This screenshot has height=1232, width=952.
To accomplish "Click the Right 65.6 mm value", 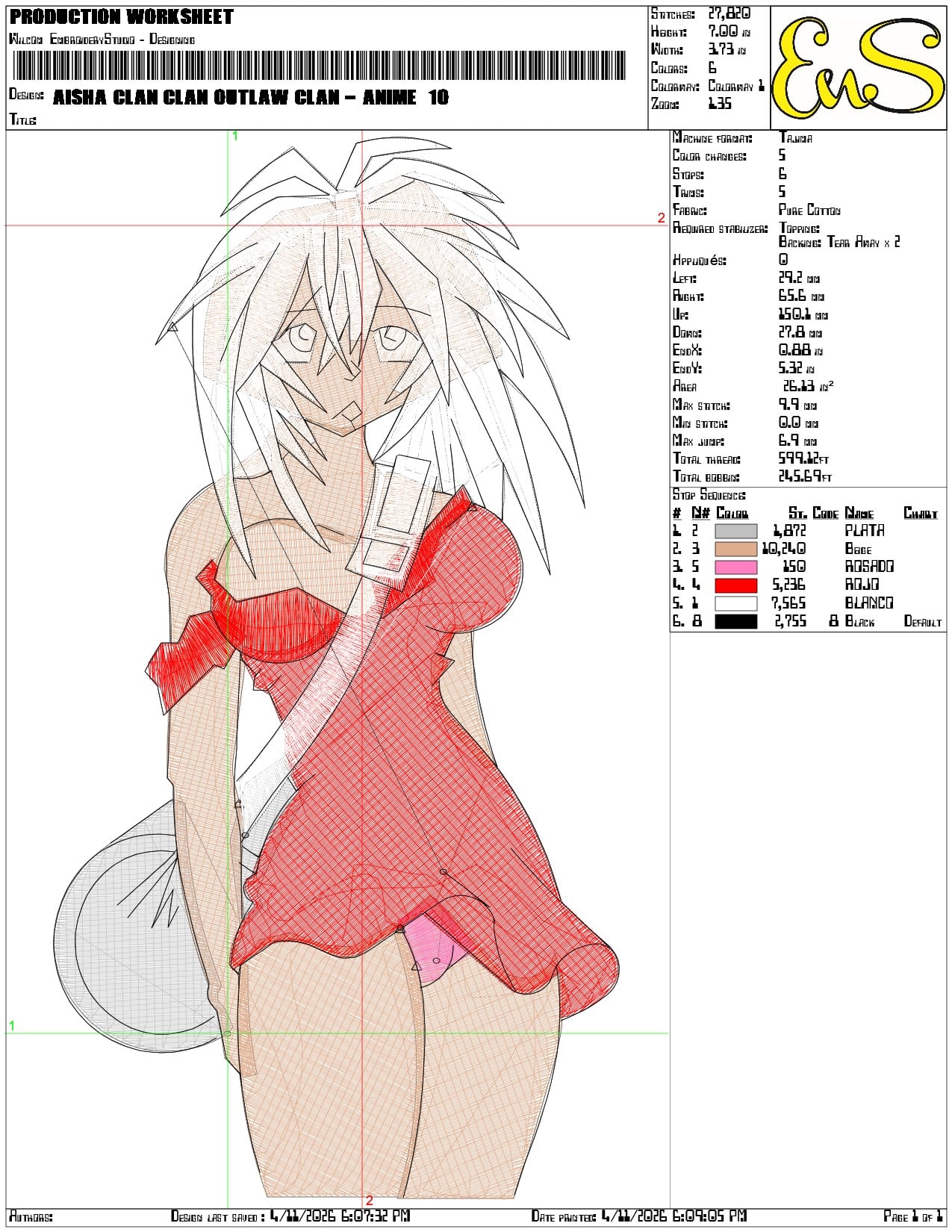I will (801, 296).
